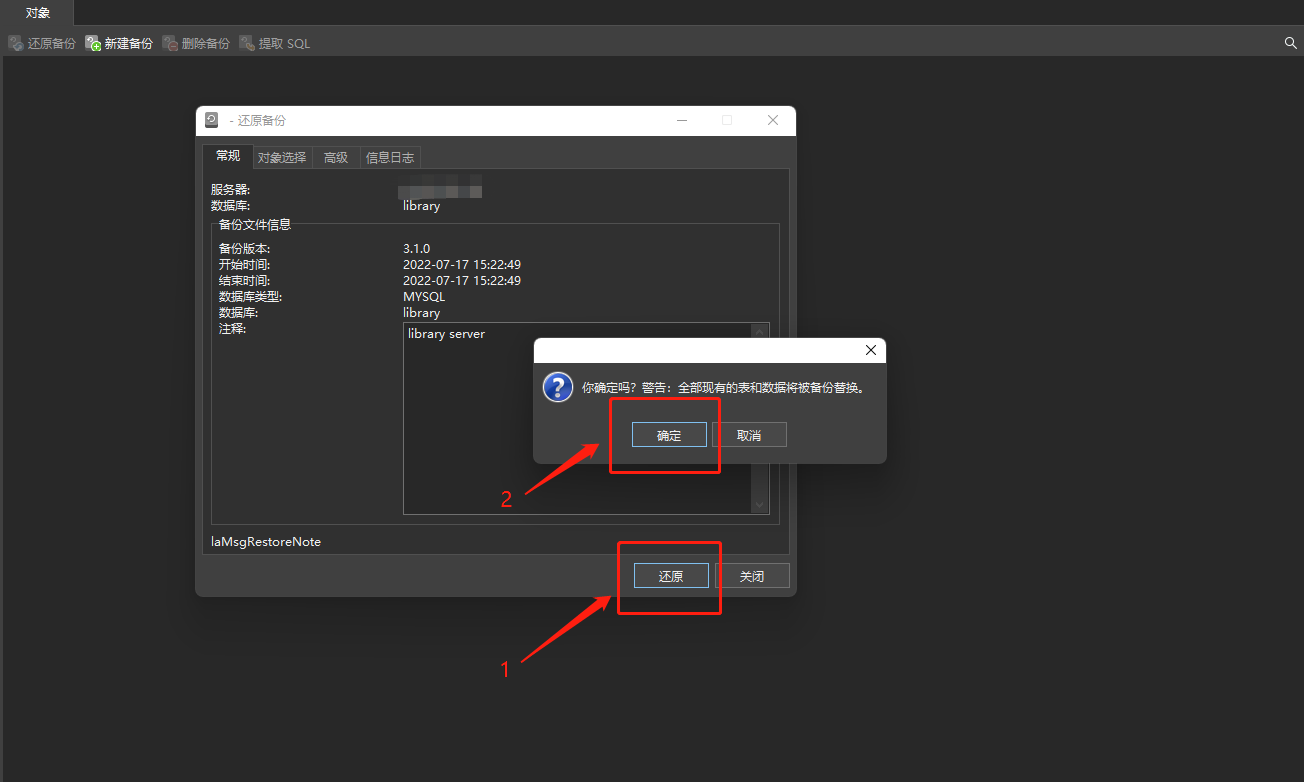
Task: Click the blue question-mark icon
Action: 557,387
